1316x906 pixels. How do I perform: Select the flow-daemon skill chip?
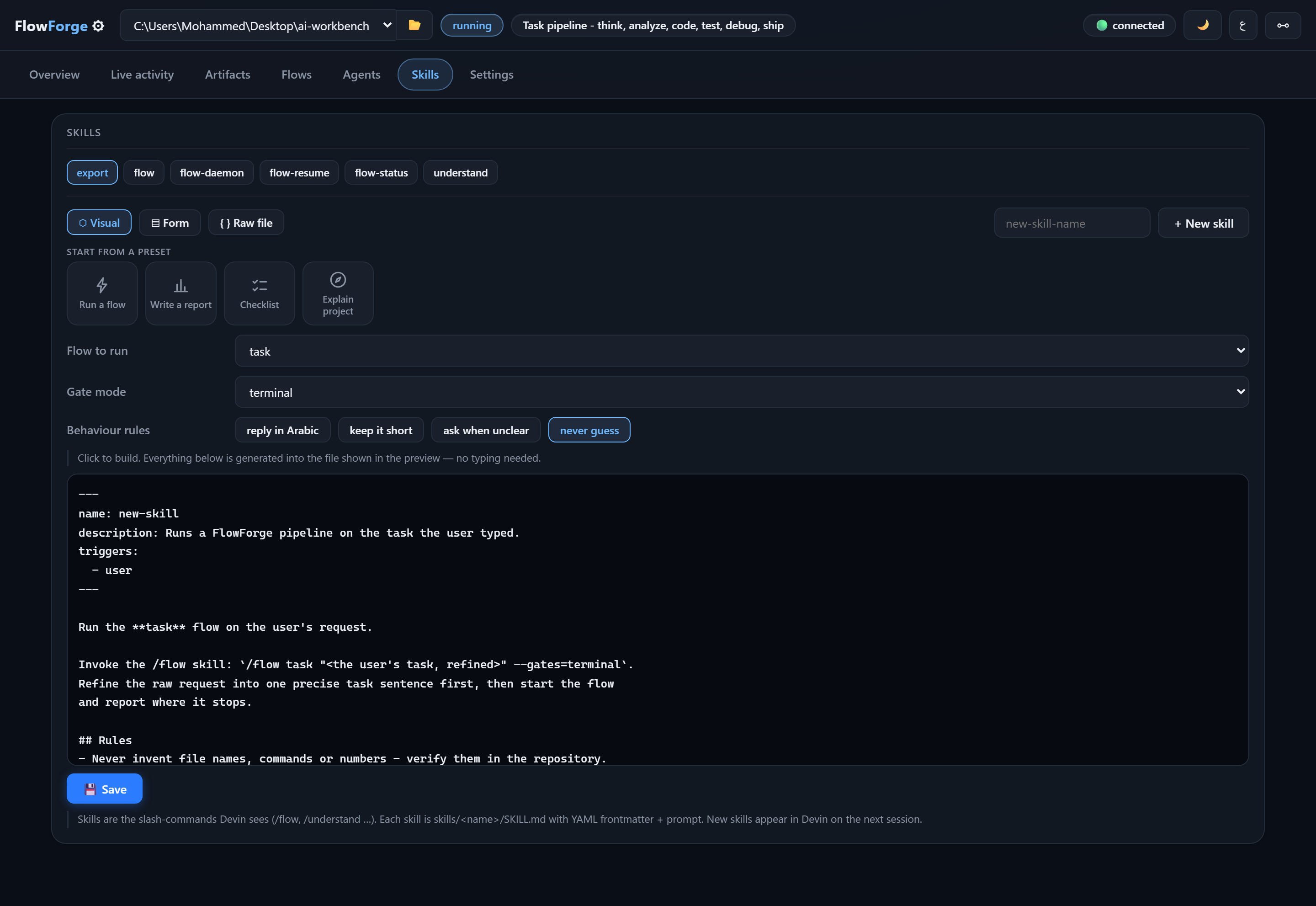212,172
